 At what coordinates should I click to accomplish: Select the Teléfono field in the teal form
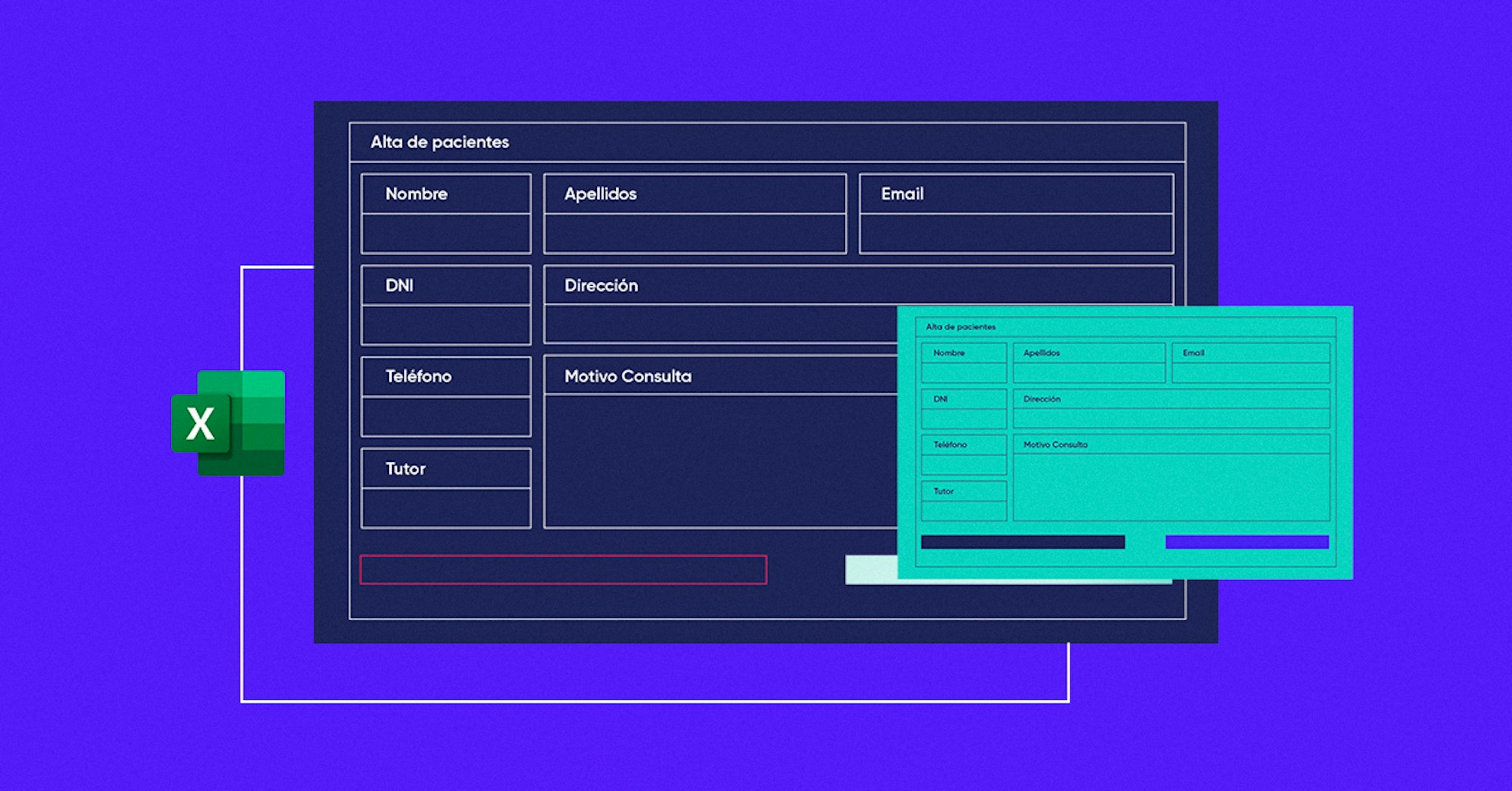coord(964,464)
